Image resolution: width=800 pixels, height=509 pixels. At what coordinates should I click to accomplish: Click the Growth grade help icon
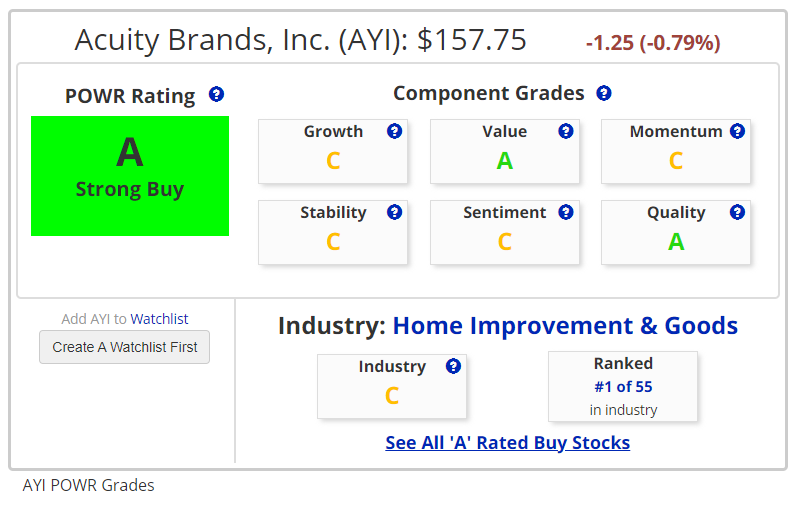pos(394,131)
